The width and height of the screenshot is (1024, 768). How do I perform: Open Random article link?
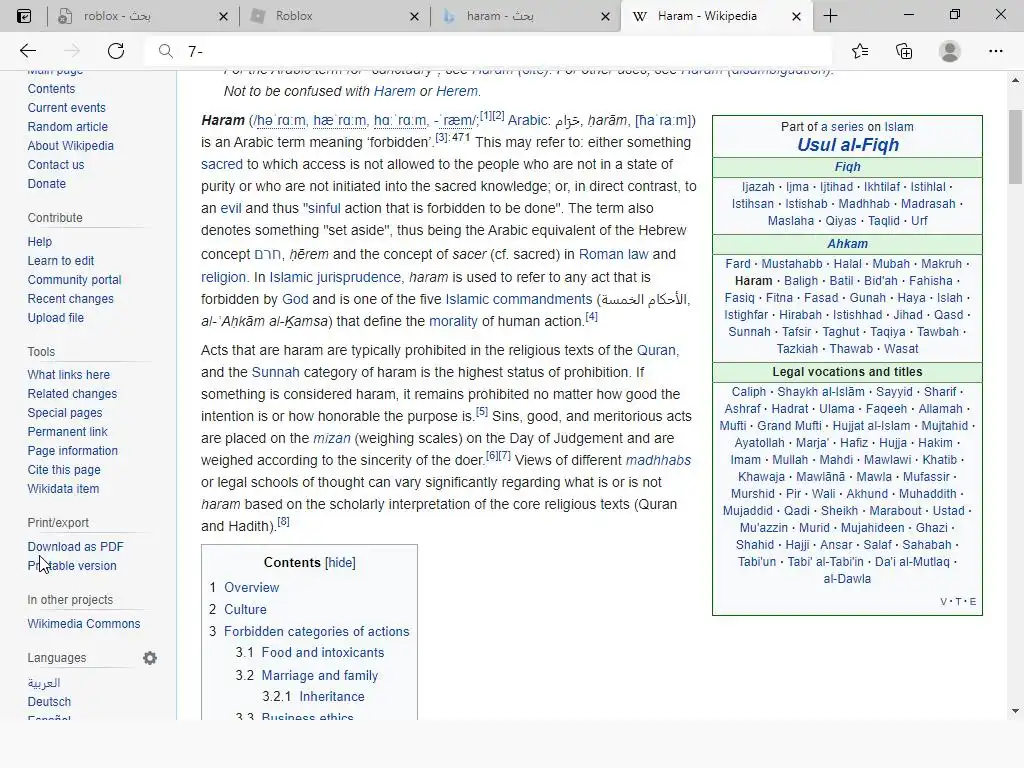coord(67,127)
